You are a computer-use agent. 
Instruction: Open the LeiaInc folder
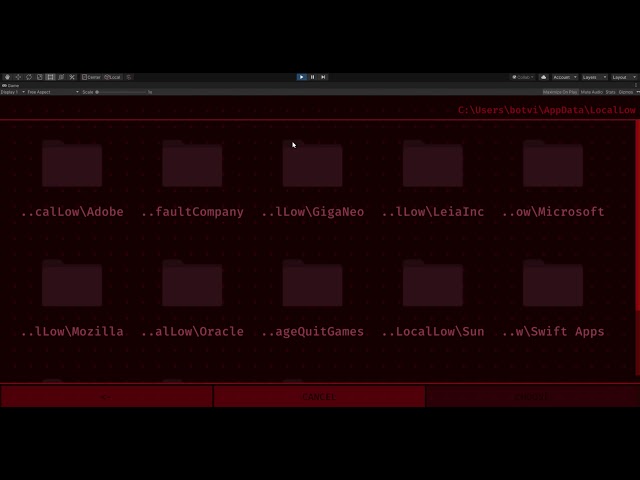click(433, 163)
